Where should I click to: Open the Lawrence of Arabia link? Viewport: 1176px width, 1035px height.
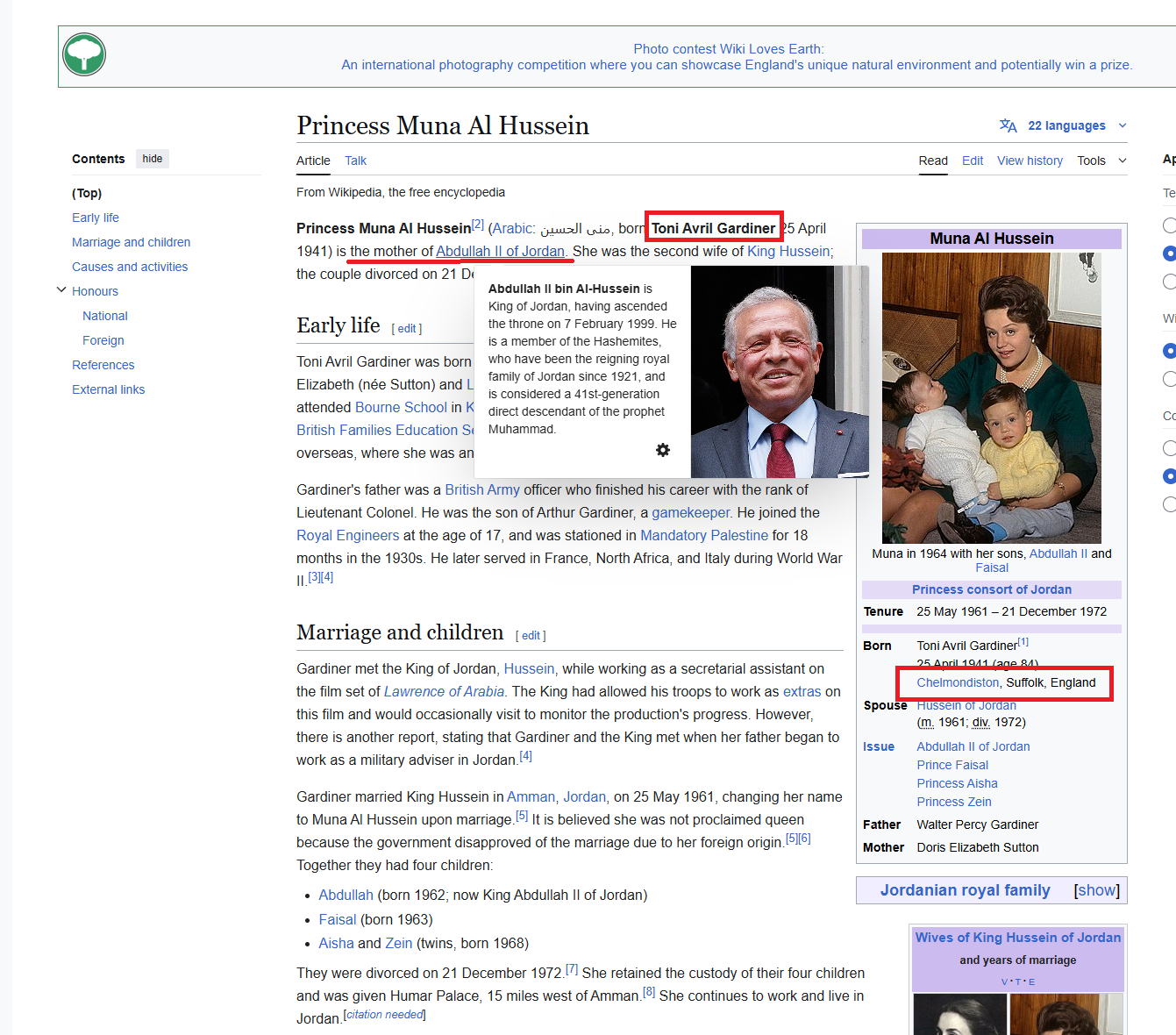tap(444, 691)
